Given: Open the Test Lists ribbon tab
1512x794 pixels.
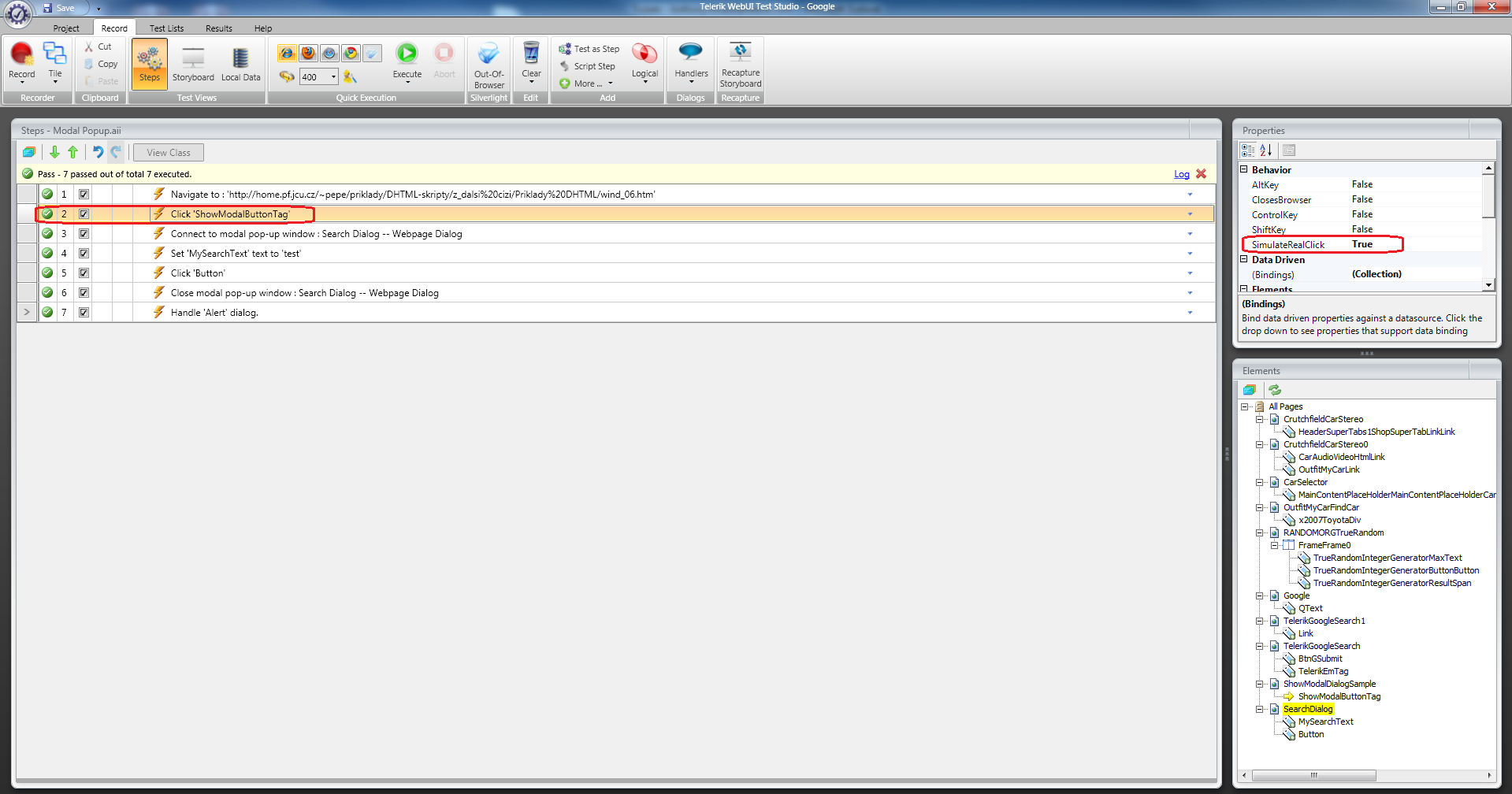Looking at the screenshot, I should click(x=166, y=28).
